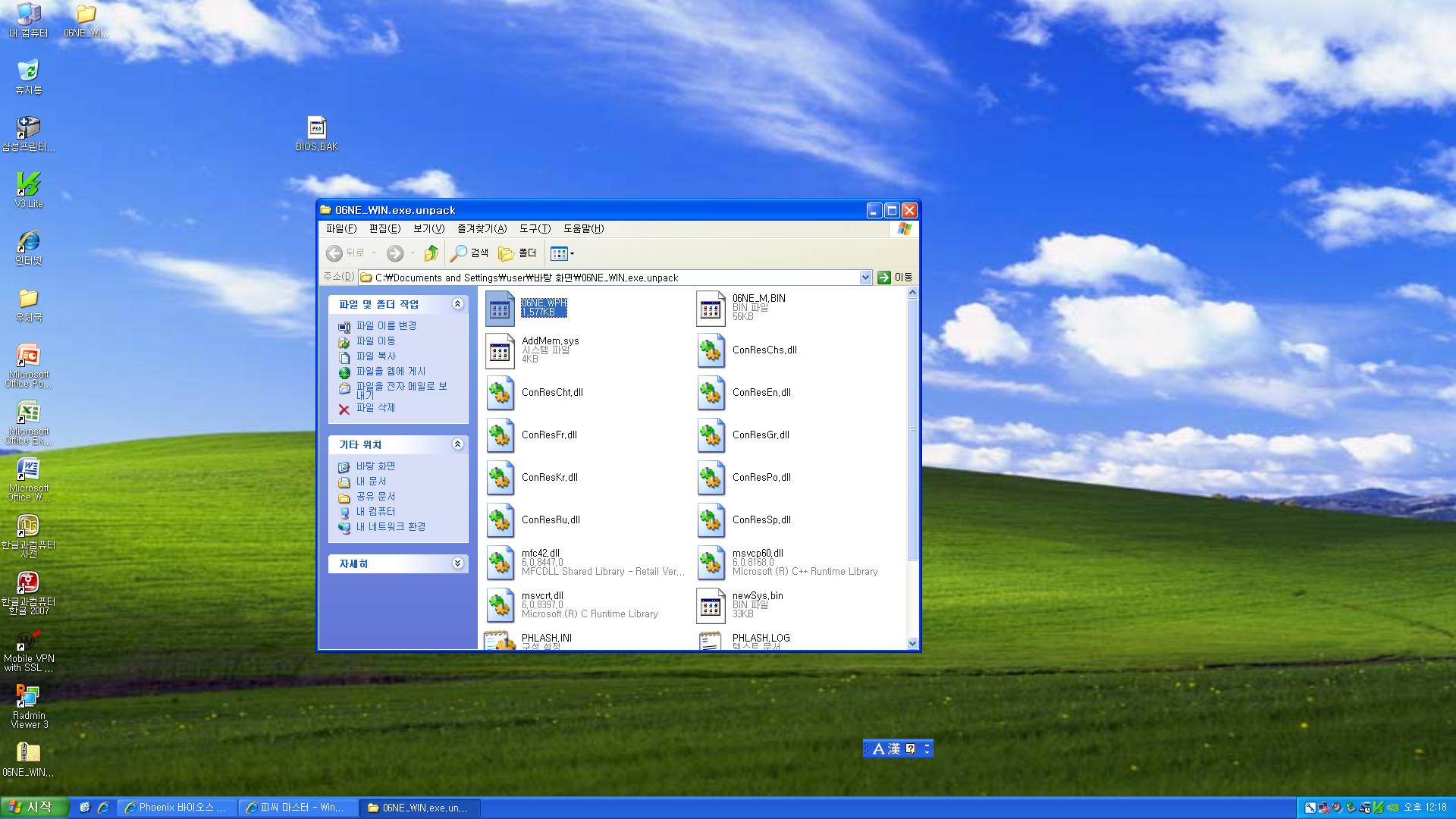This screenshot has height=819, width=1456.
Task: Open the 편집(E) menu
Action: [x=384, y=229]
